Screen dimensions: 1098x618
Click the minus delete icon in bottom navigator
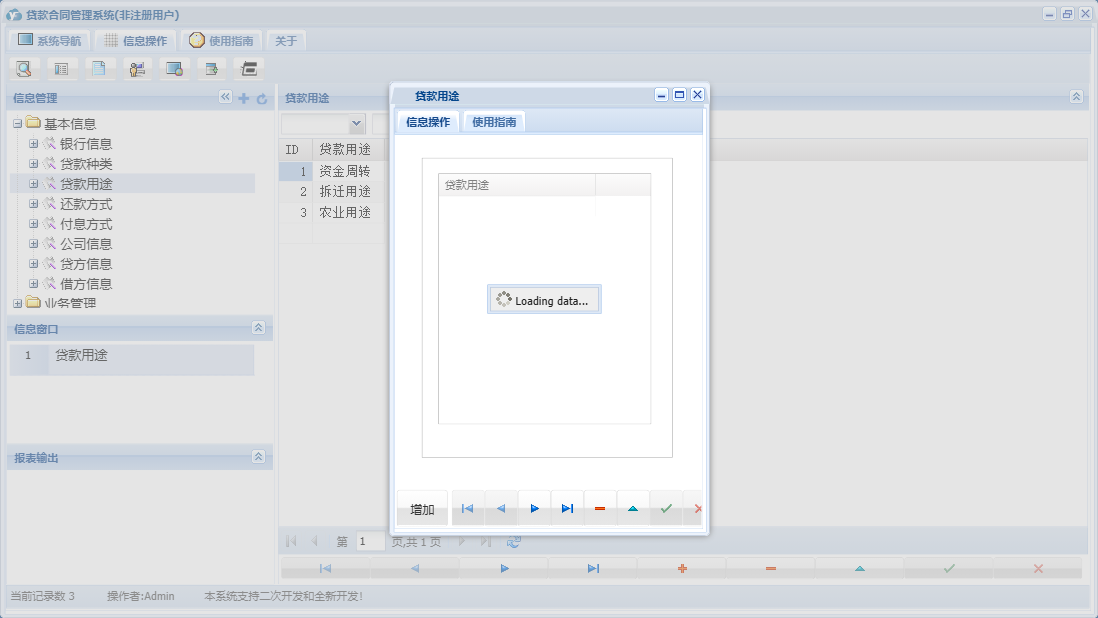[771, 568]
